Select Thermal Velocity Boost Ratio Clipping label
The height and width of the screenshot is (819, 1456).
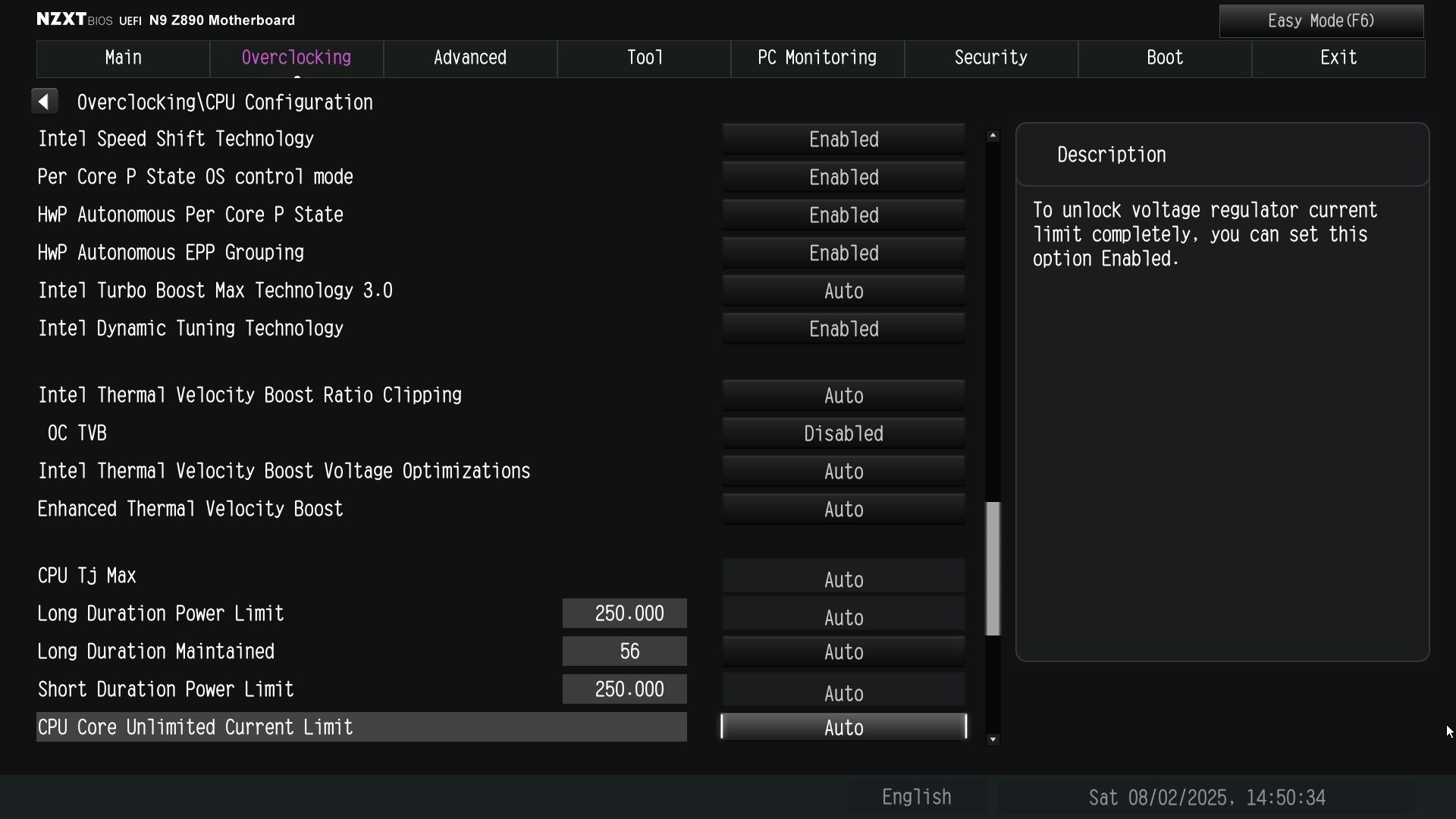point(249,396)
